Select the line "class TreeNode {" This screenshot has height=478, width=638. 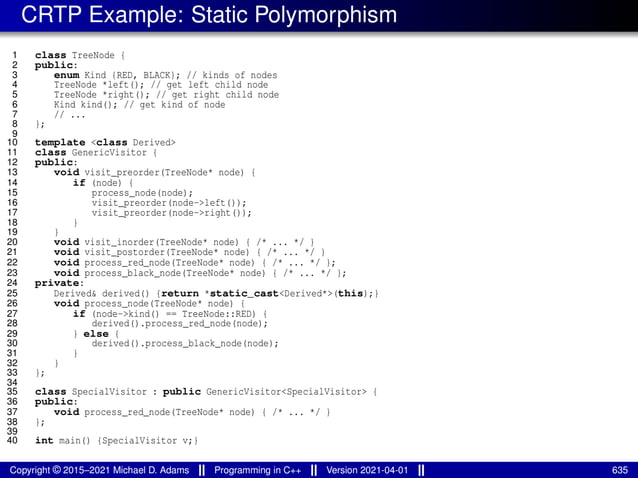click(80, 55)
